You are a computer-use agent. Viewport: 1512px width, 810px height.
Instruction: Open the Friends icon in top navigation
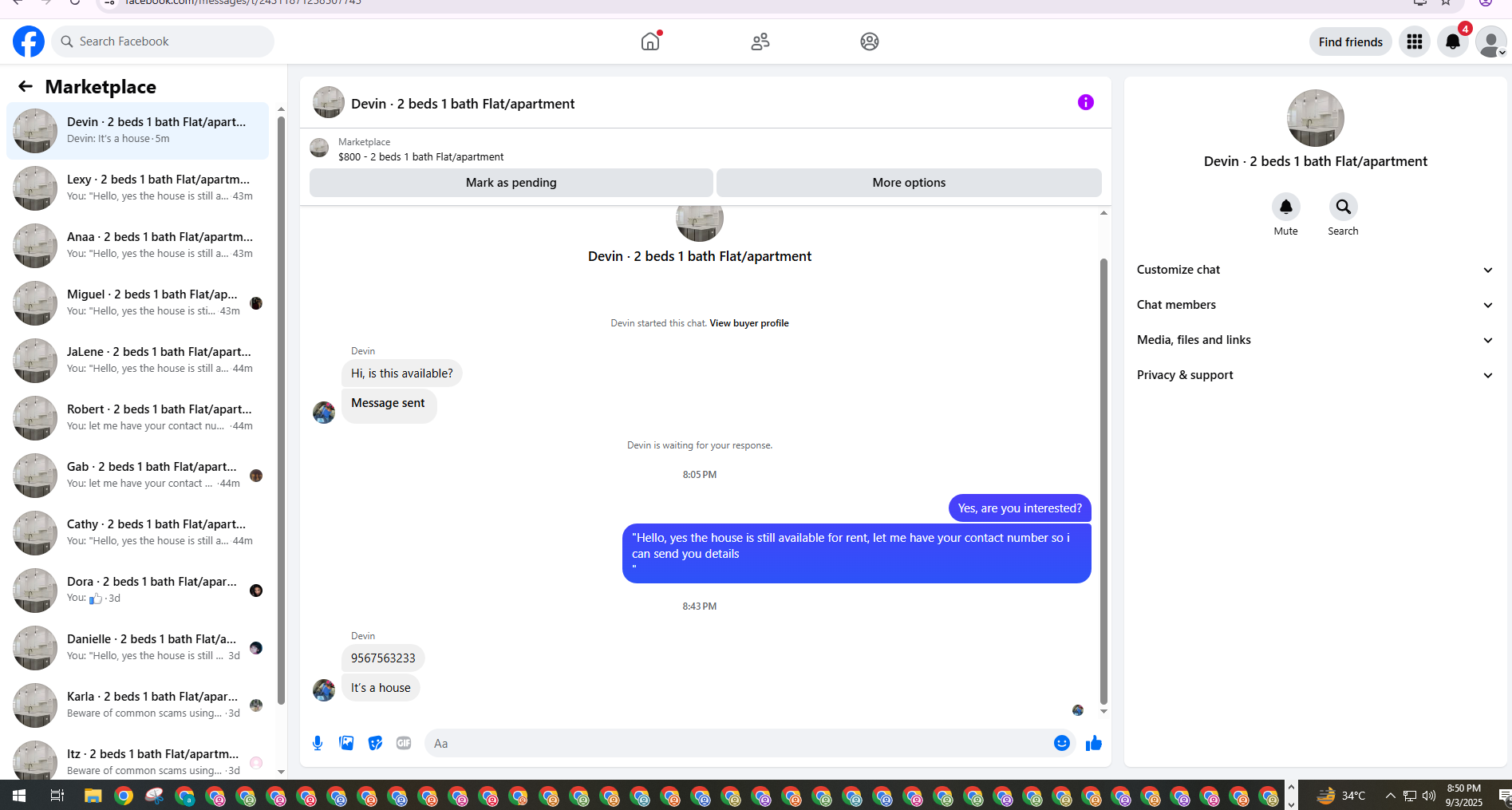coord(760,41)
